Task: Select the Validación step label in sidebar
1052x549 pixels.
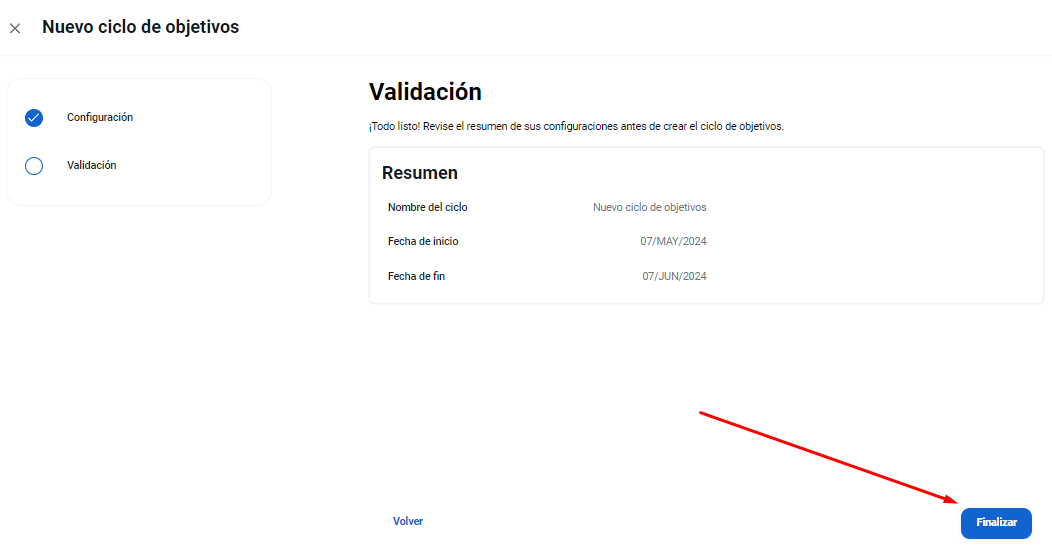Action: 92,166
